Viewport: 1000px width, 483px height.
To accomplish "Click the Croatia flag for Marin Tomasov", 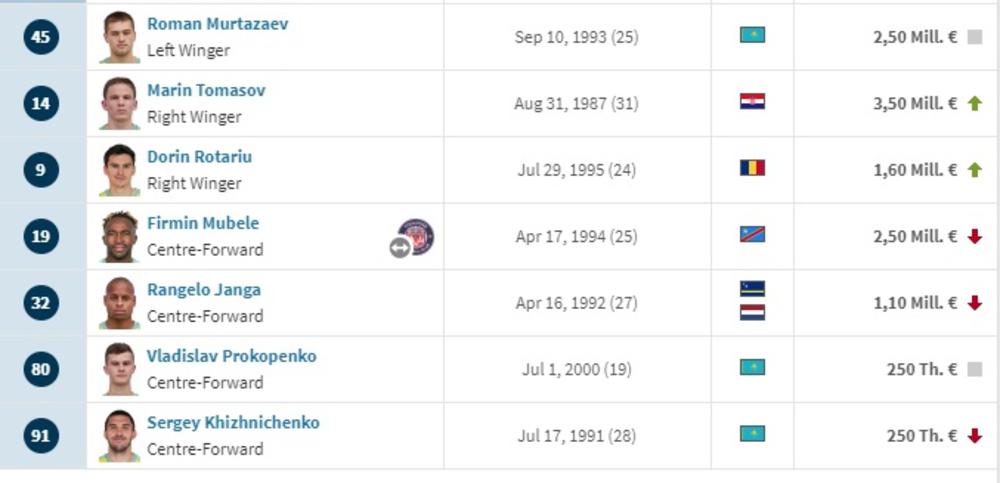I will 752,102.
